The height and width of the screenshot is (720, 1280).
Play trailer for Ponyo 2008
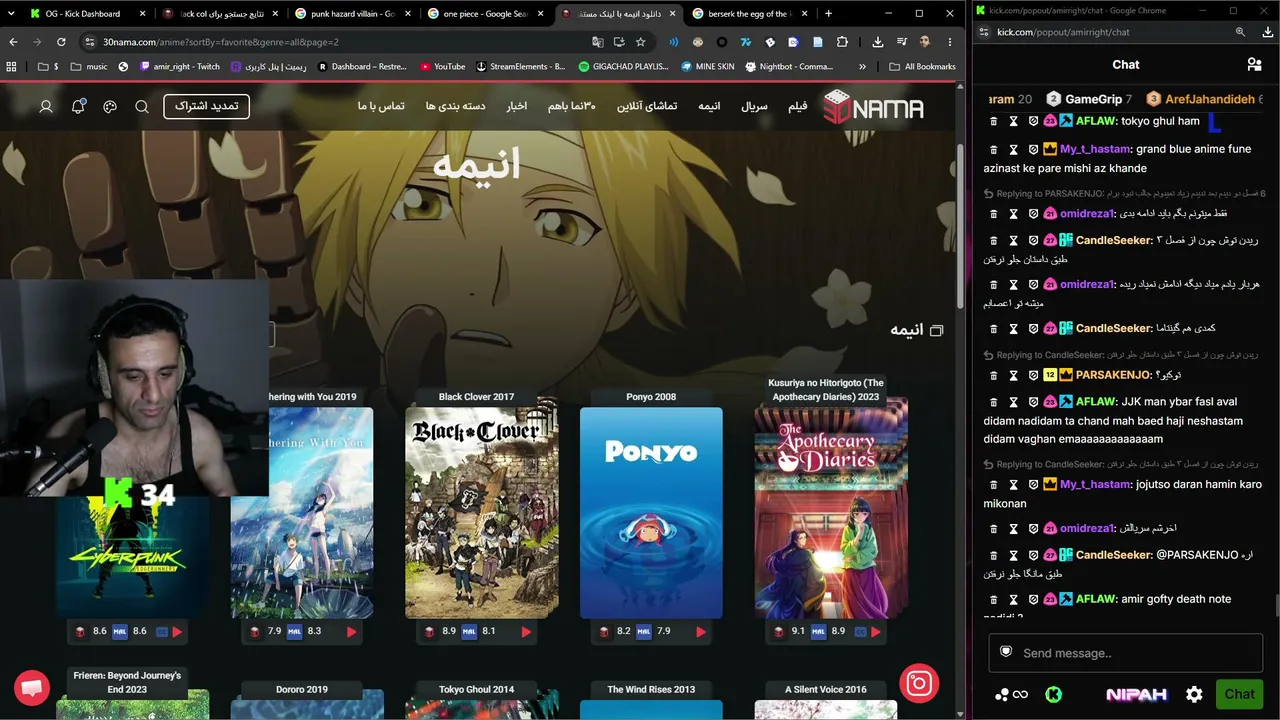point(701,632)
